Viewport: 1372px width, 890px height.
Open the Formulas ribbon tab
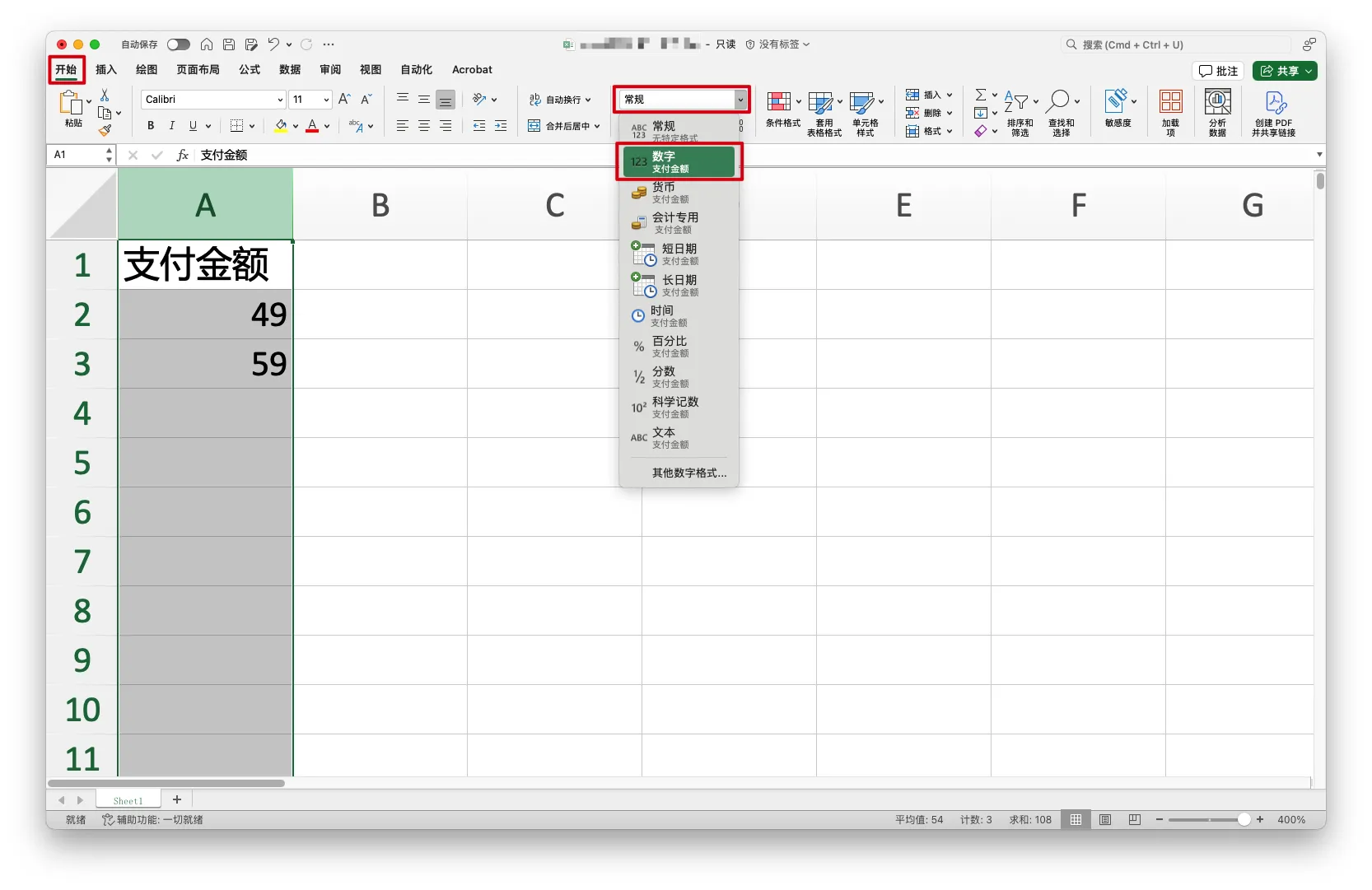pos(250,70)
